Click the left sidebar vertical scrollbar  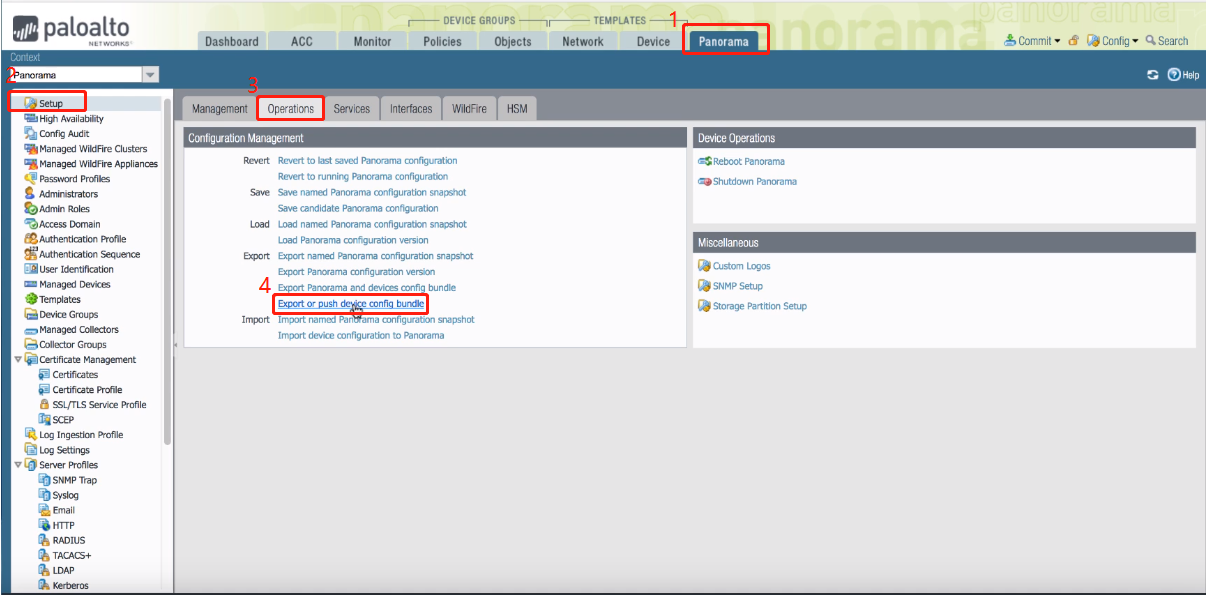pyautogui.click(x=167, y=270)
